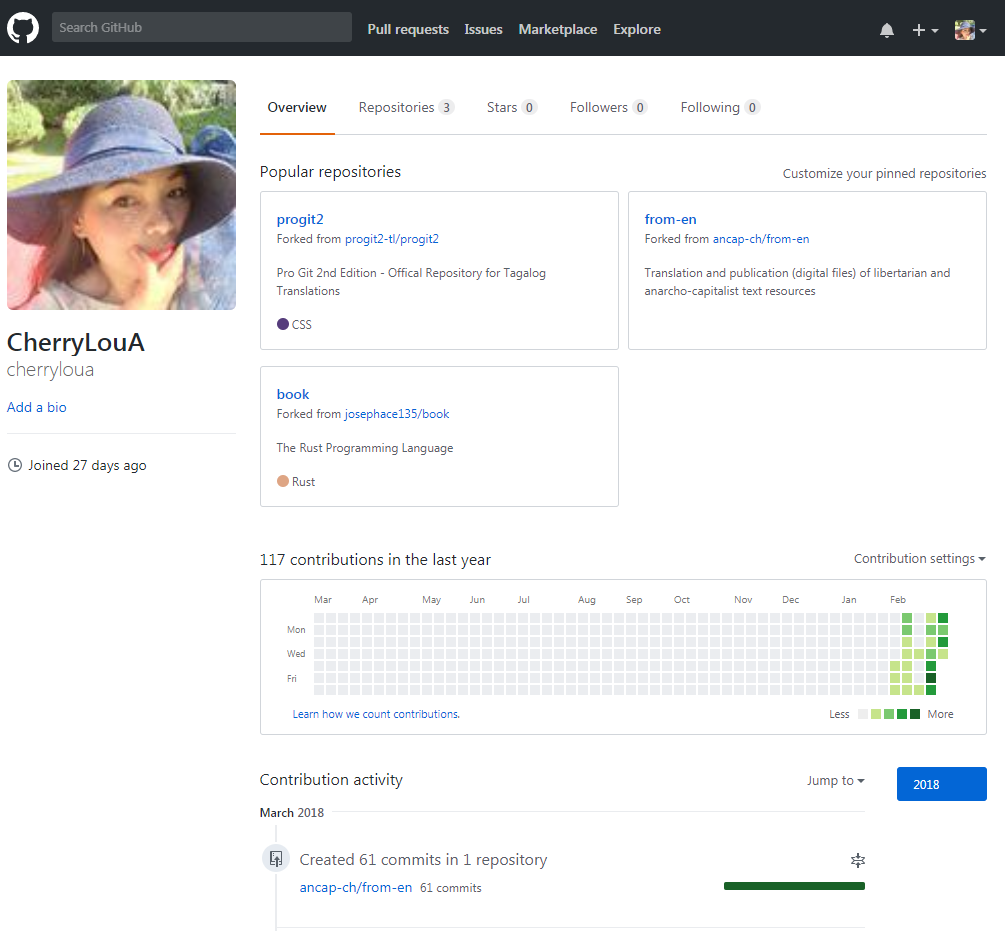Click the clock icon beside Joined date
This screenshot has height=931, width=1005.
(x=15, y=465)
